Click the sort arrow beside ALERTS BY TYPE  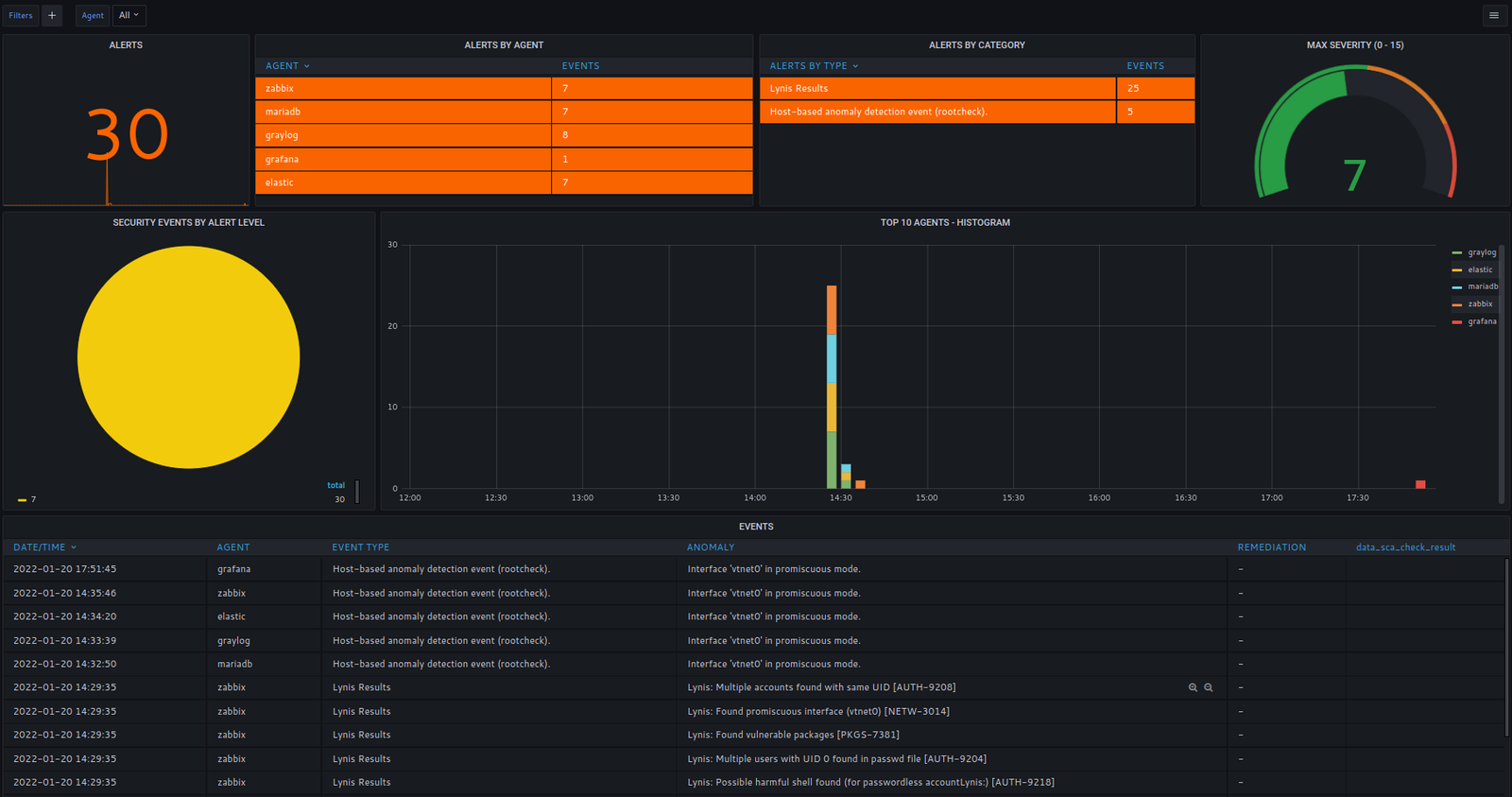tap(856, 66)
